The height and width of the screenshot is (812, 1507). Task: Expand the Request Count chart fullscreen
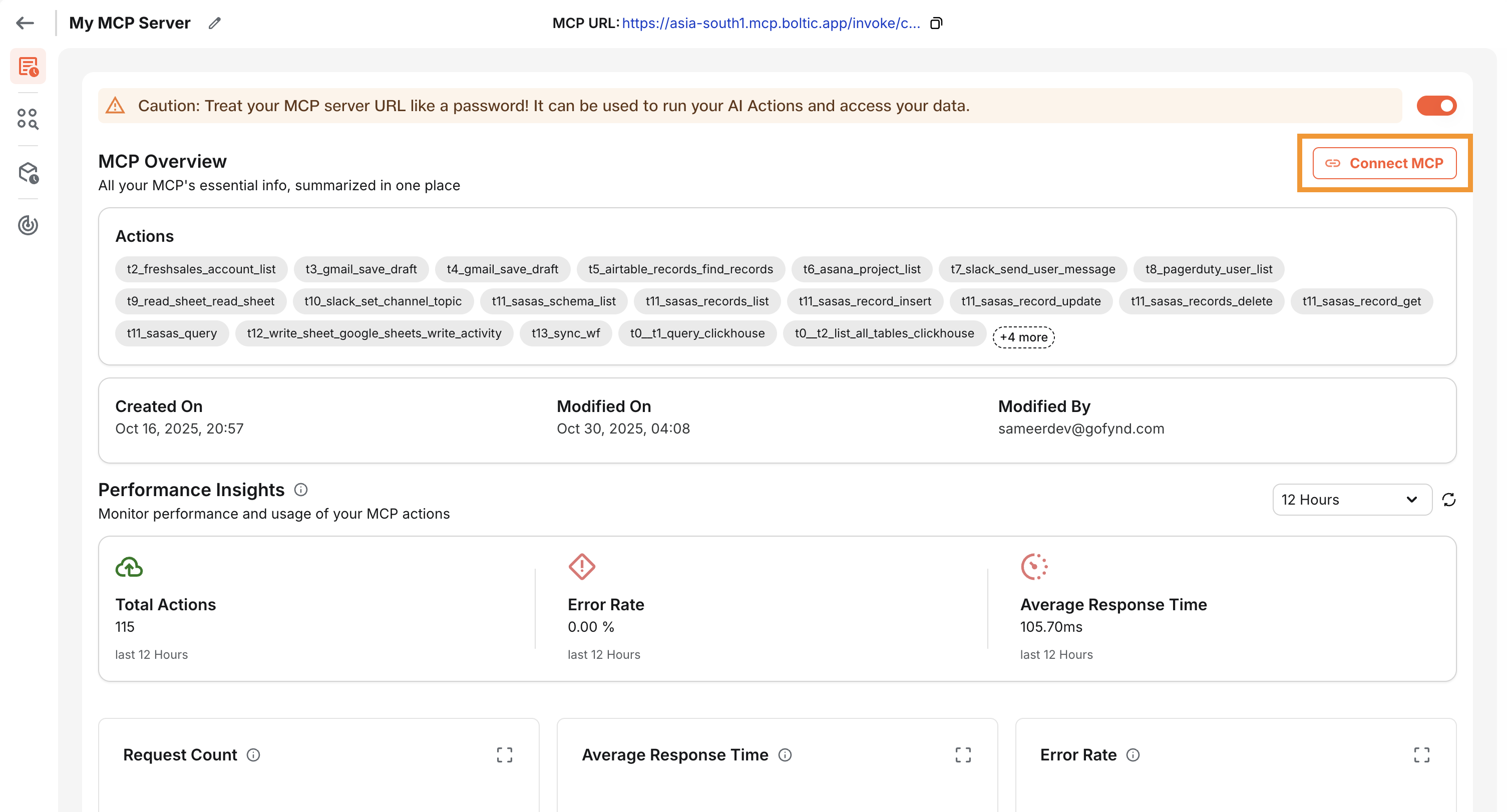point(504,754)
